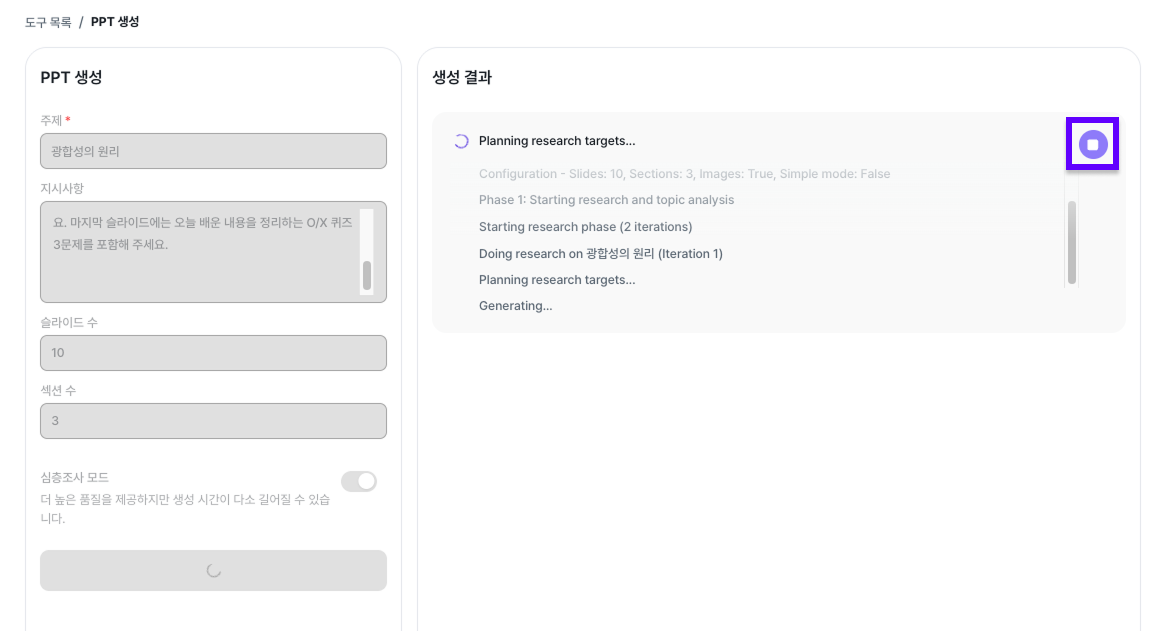
Task: Click the Doing research Iteration 1 log entry
Action: click(600, 254)
